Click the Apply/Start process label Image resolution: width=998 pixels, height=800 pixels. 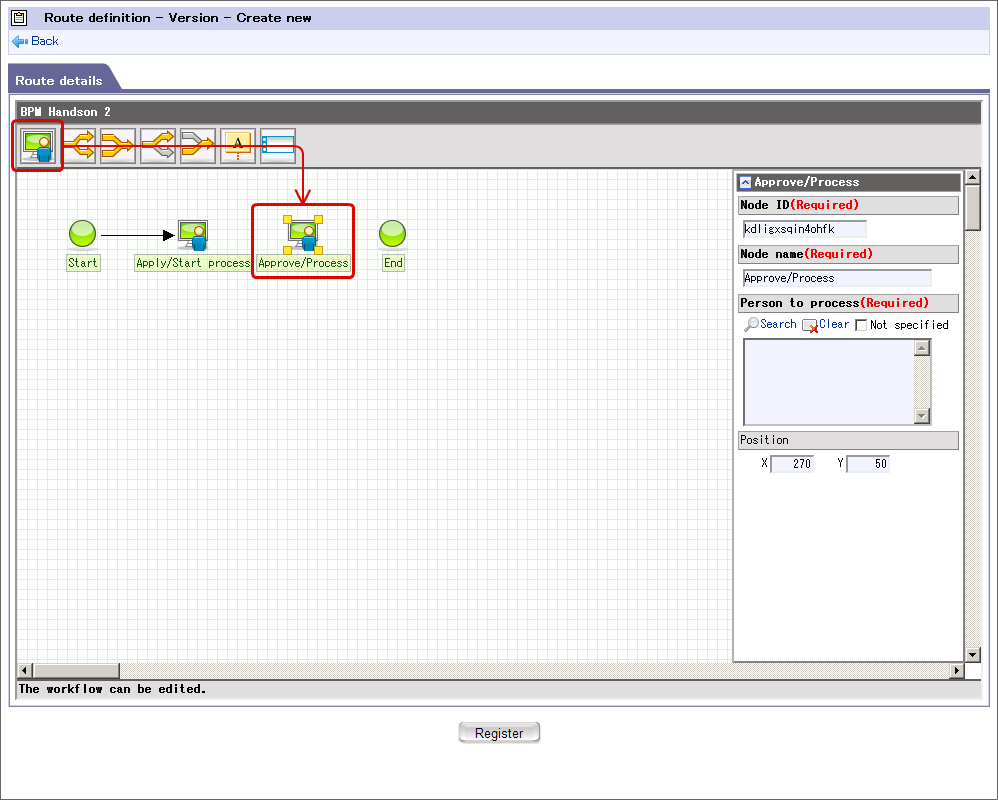click(193, 263)
